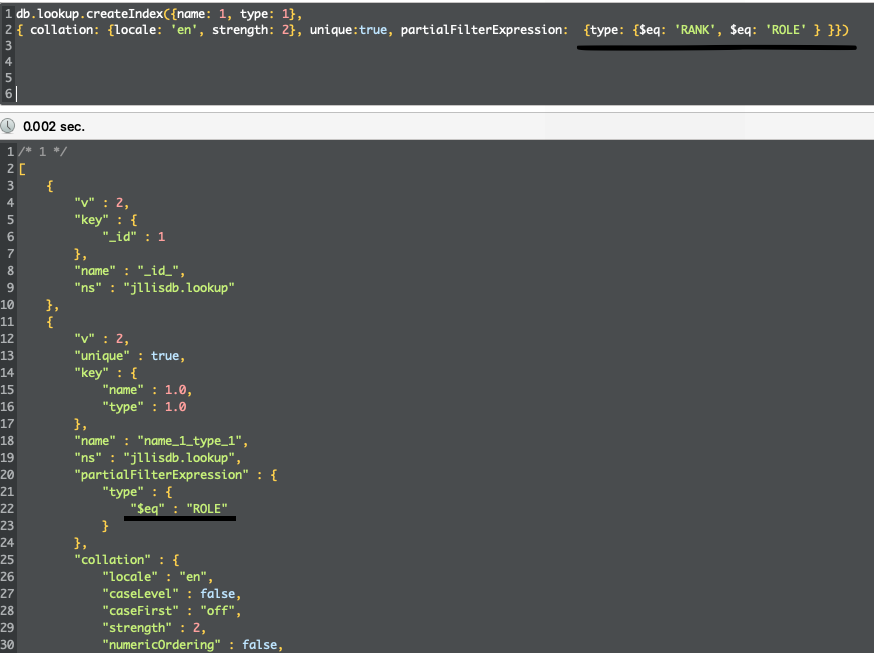The height and width of the screenshot is (653, 874).
Task: Click the clock icon beside execution time
Action: click(x=9, y=127)
